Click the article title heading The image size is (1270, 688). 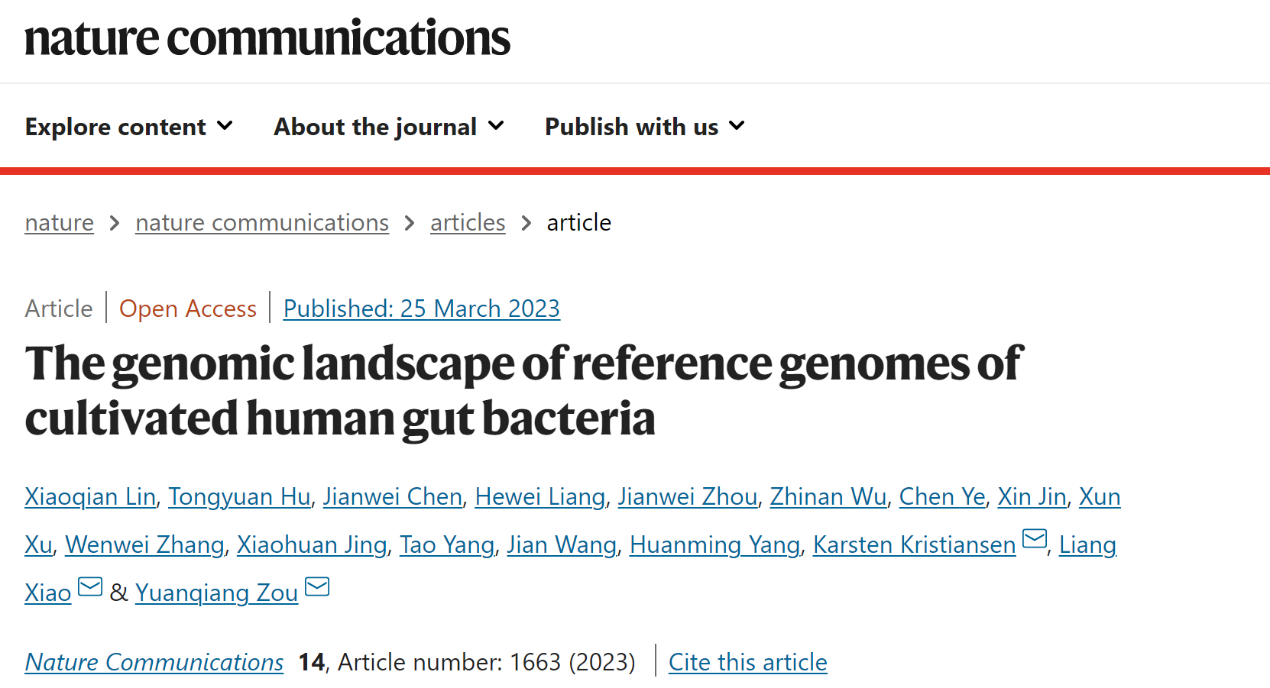pos(522,390)
